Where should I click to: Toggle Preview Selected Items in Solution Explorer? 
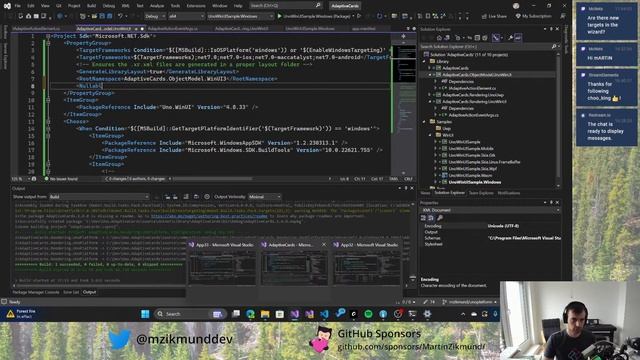pos(518,38)
